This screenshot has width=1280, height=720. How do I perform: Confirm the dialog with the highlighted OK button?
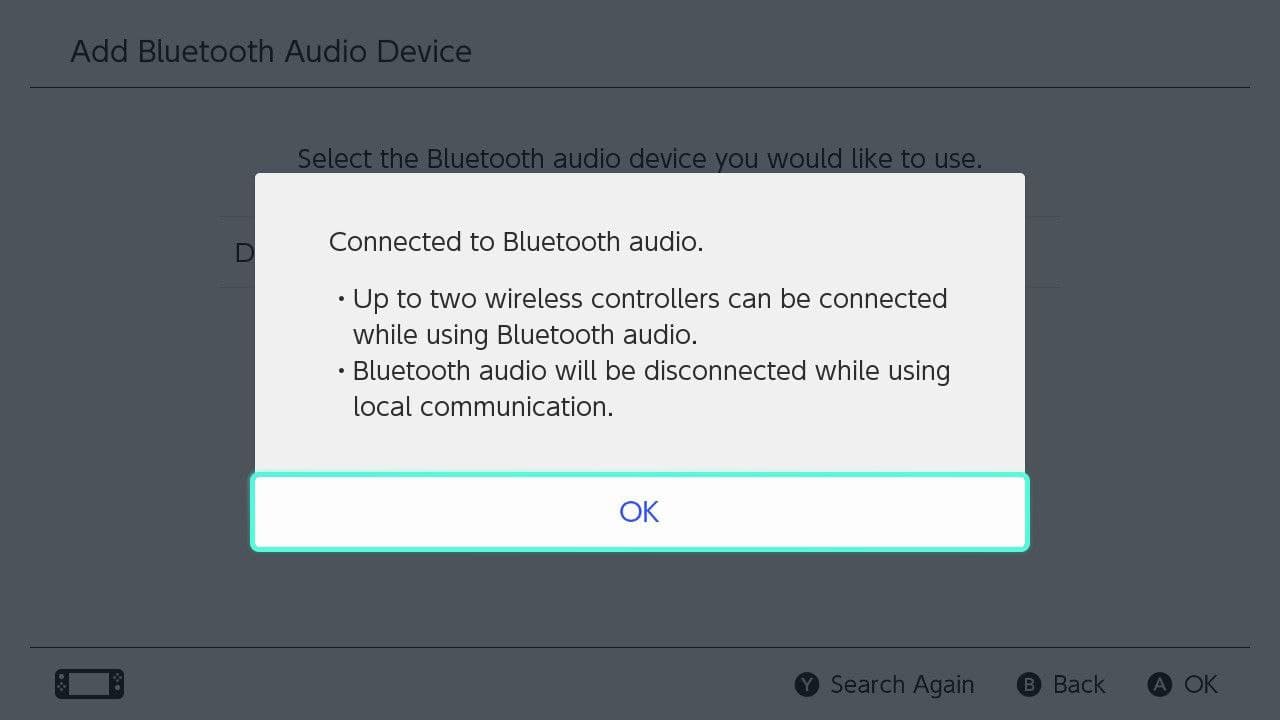640,512
